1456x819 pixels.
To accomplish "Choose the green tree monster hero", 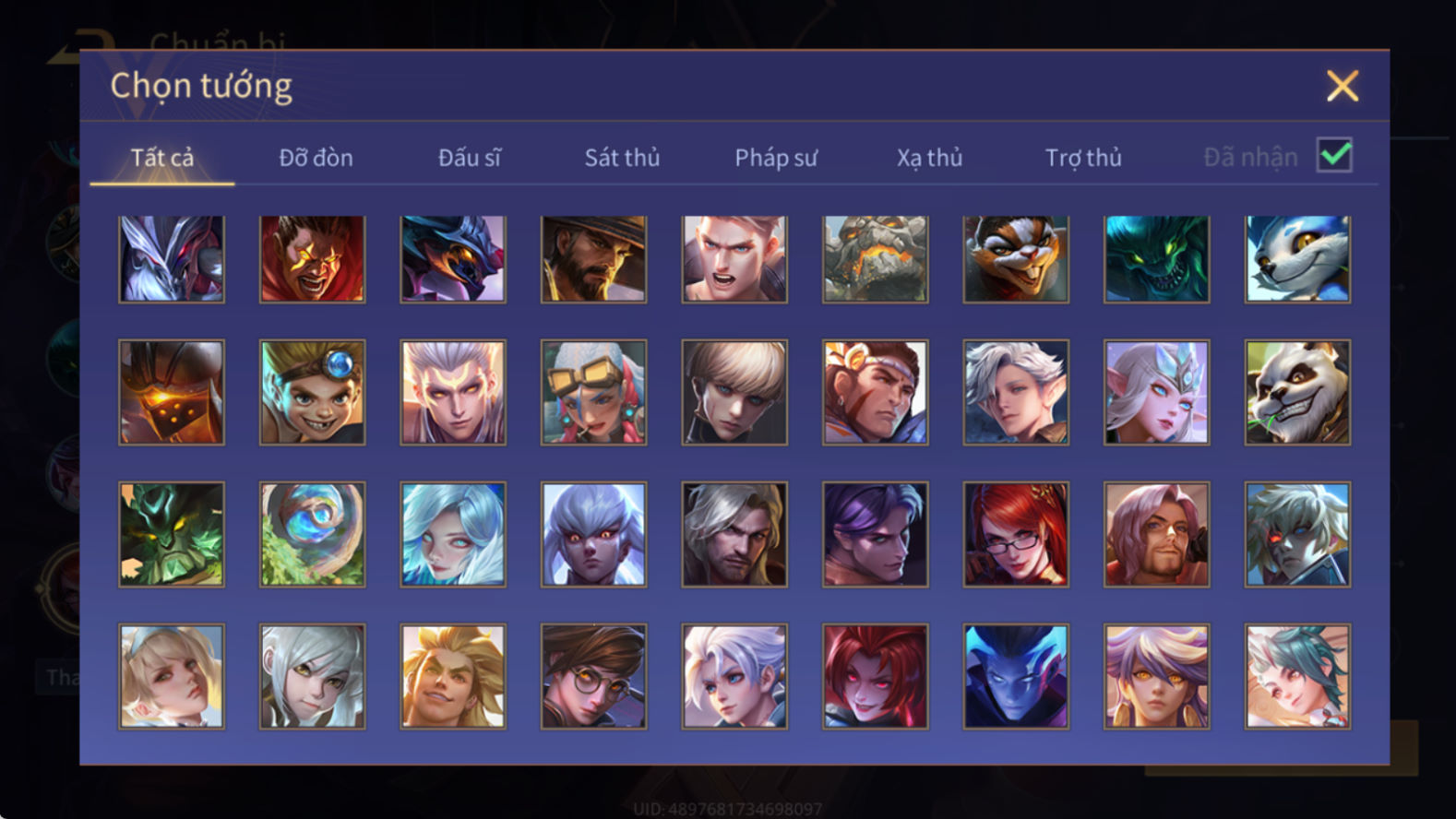I will [172, 535].
